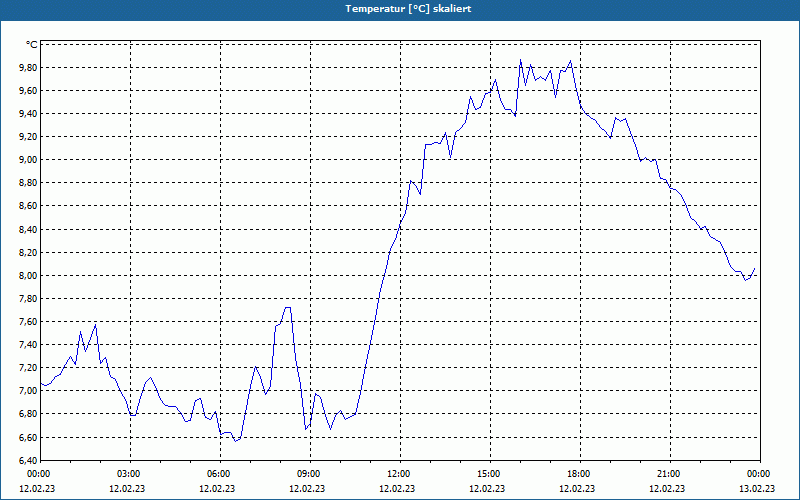The height and width of the screenshot is (500, 800).
Task: Click the 09:00 time label
Action: point(310,474)
